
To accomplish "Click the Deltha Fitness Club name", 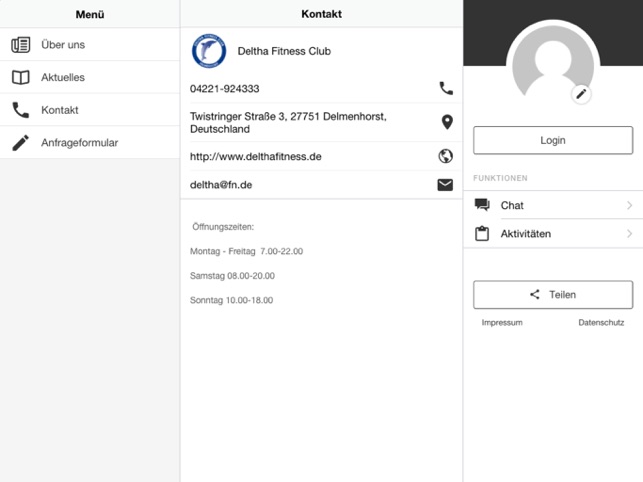I will (284, 51).
